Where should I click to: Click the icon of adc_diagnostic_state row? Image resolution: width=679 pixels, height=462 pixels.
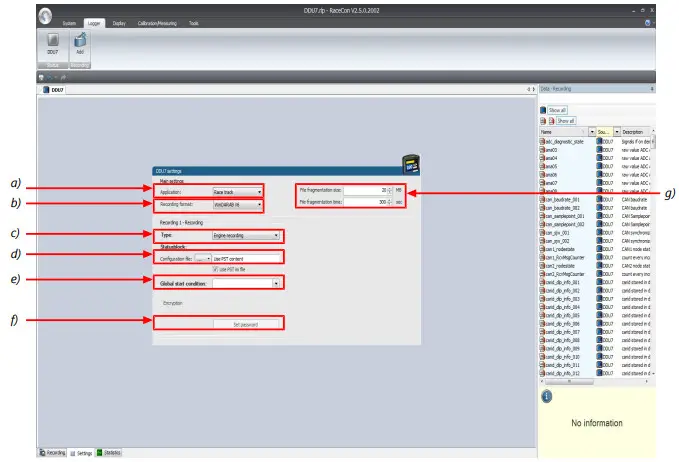coord(542,142)
